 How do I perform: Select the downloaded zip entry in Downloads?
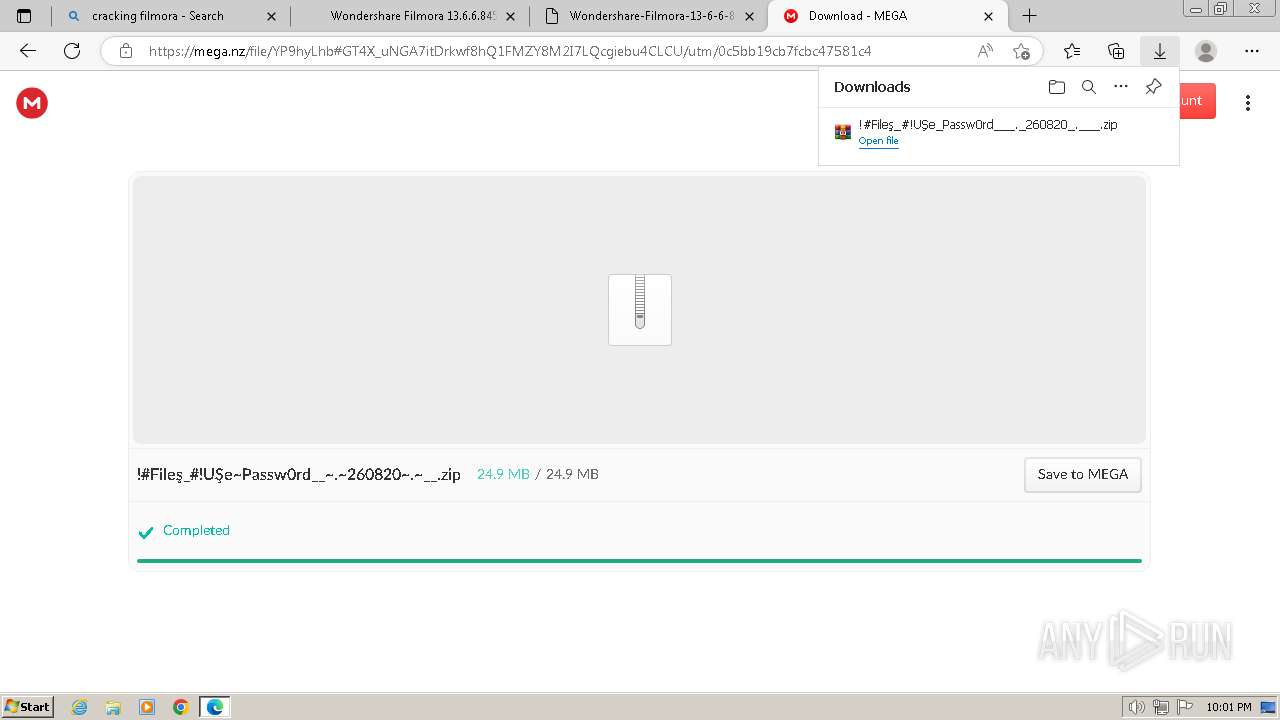click(998, 132)
